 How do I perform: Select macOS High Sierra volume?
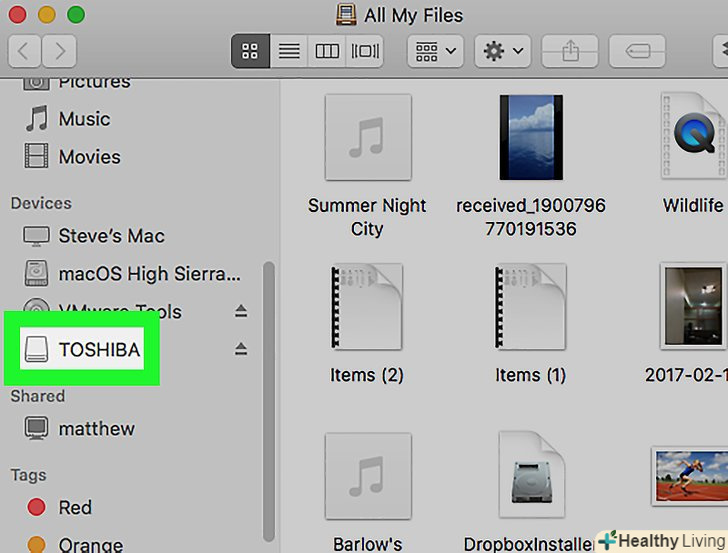133,274
